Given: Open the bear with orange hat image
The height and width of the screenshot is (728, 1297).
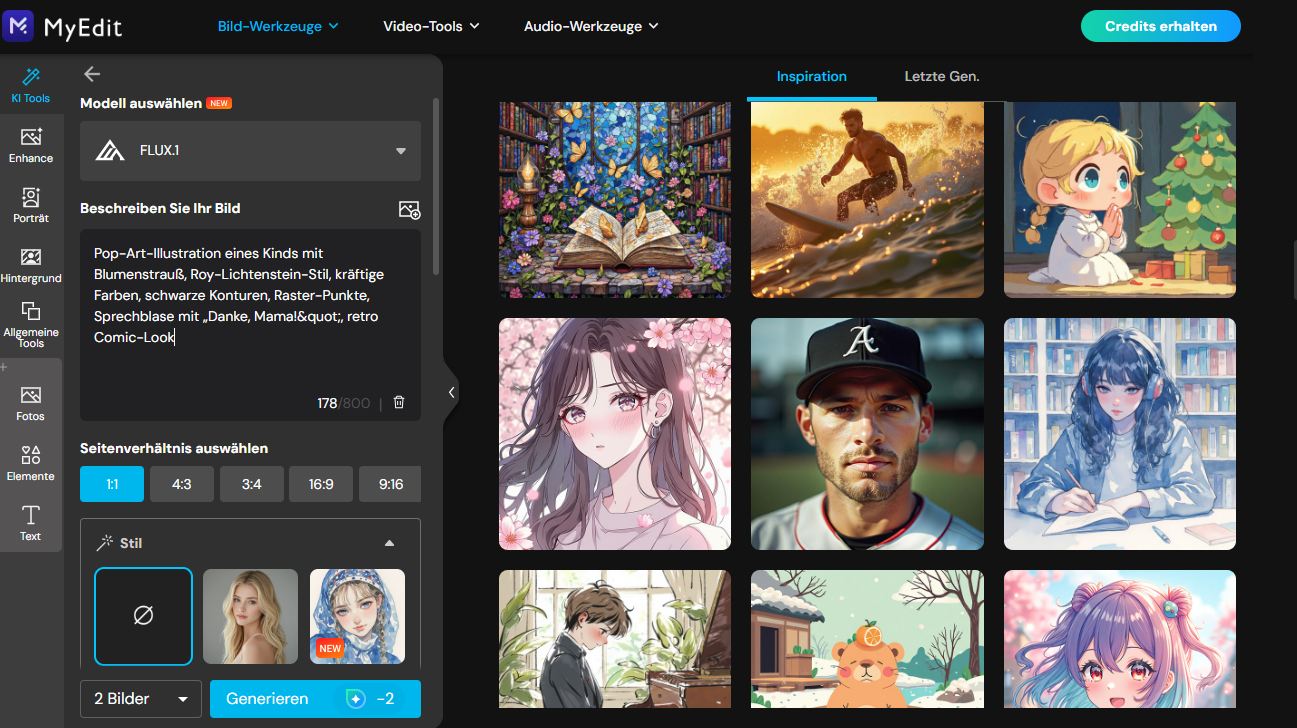Looking at the screenshot, I should tap(867, 639).
